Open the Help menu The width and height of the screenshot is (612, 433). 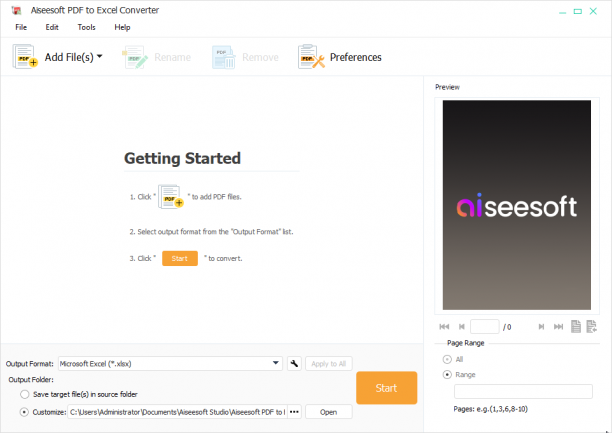pos(122,27)
